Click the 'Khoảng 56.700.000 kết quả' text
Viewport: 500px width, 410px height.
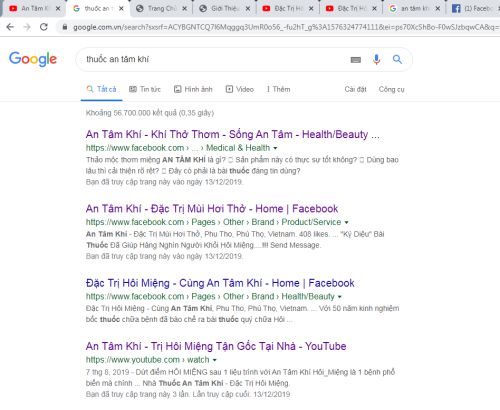(x=150, y=113)
